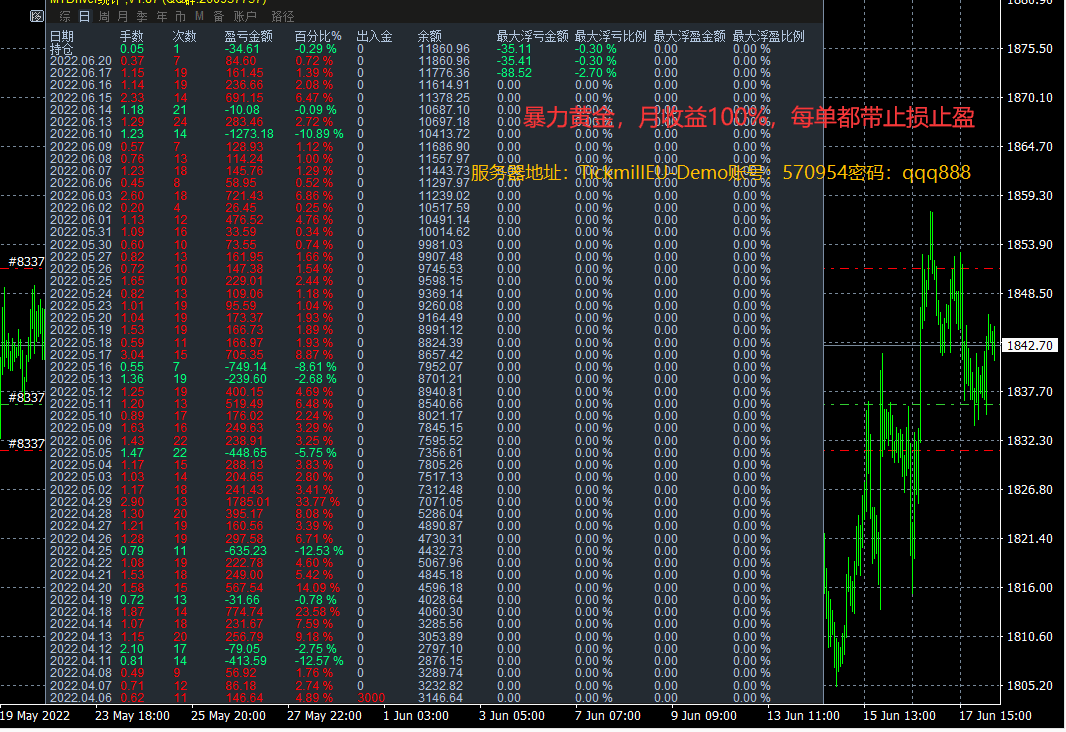Select the 2022.04.06 date row
This screenshot has width=1066, height=732.
81,698
